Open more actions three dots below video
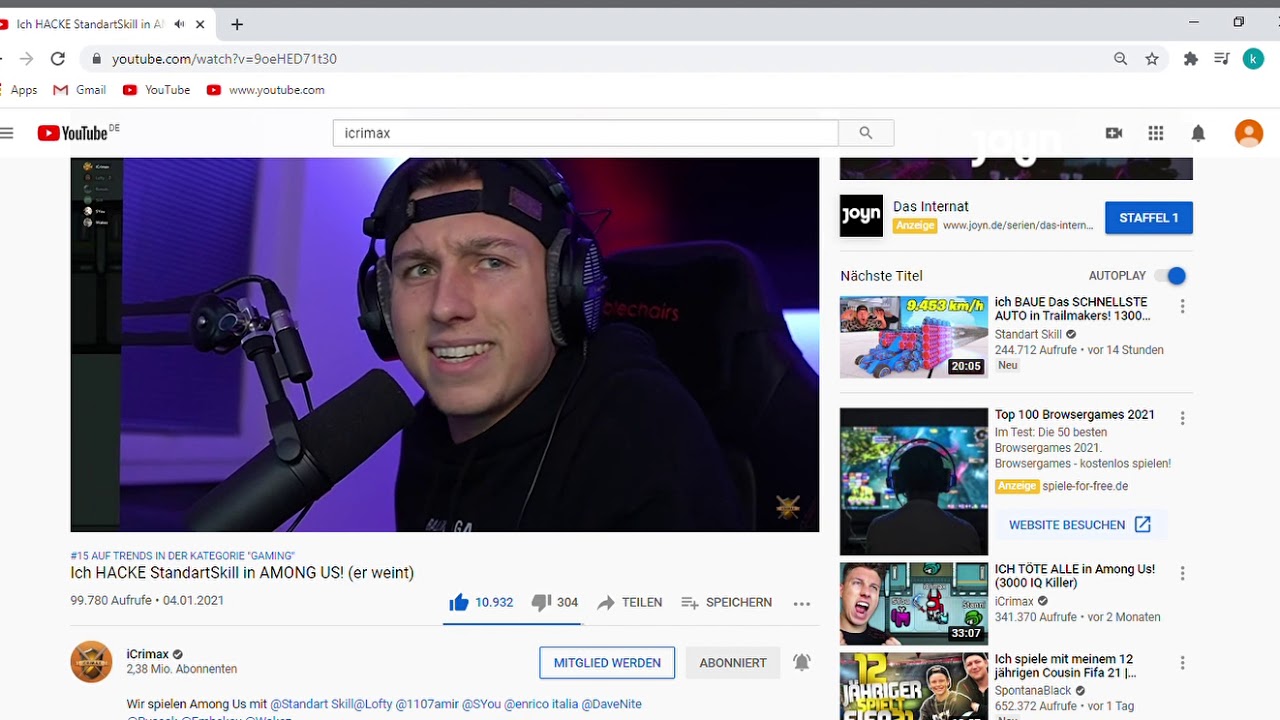Image resolution: width=1280 pixels, height=720 pixels. (802, 603)
